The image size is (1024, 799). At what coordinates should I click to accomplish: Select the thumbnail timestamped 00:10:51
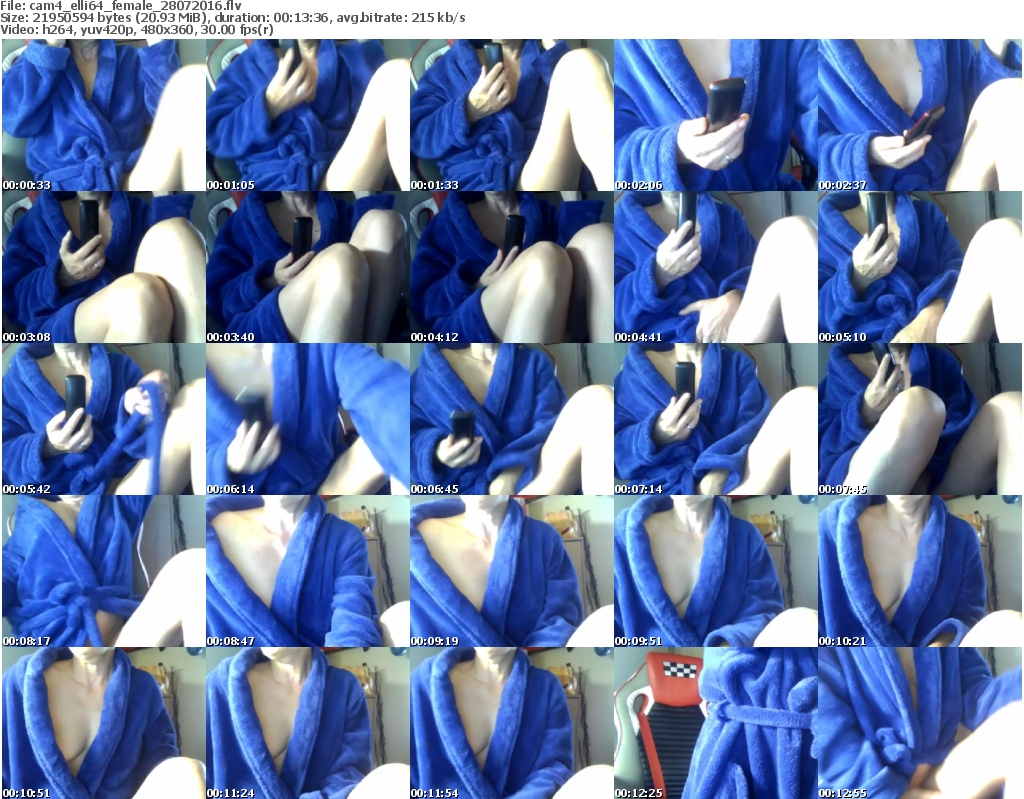click(x=104, y=723)
